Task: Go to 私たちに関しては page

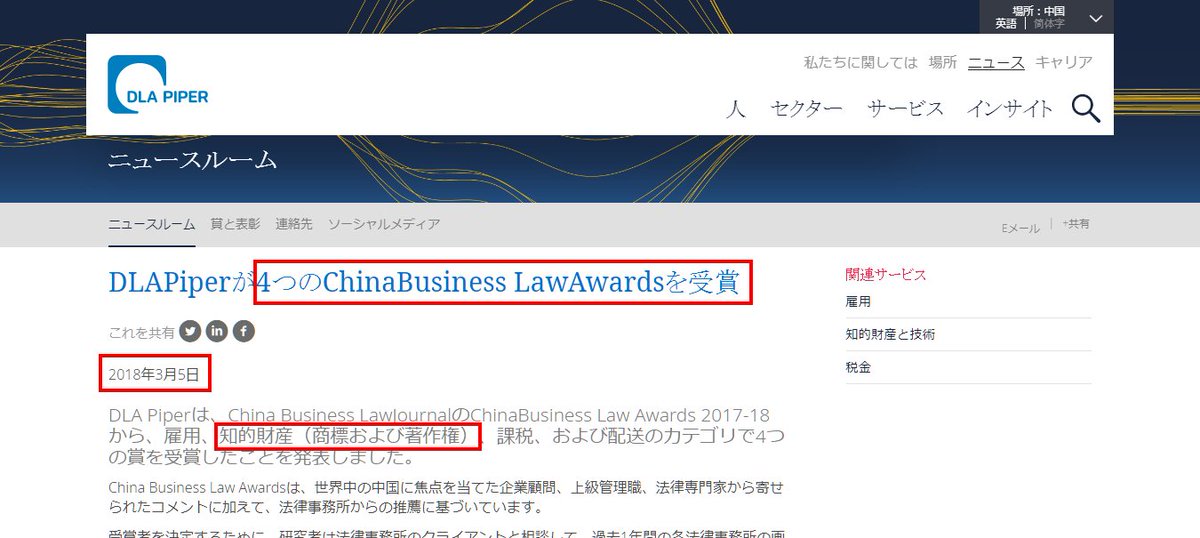Action: 860,62
